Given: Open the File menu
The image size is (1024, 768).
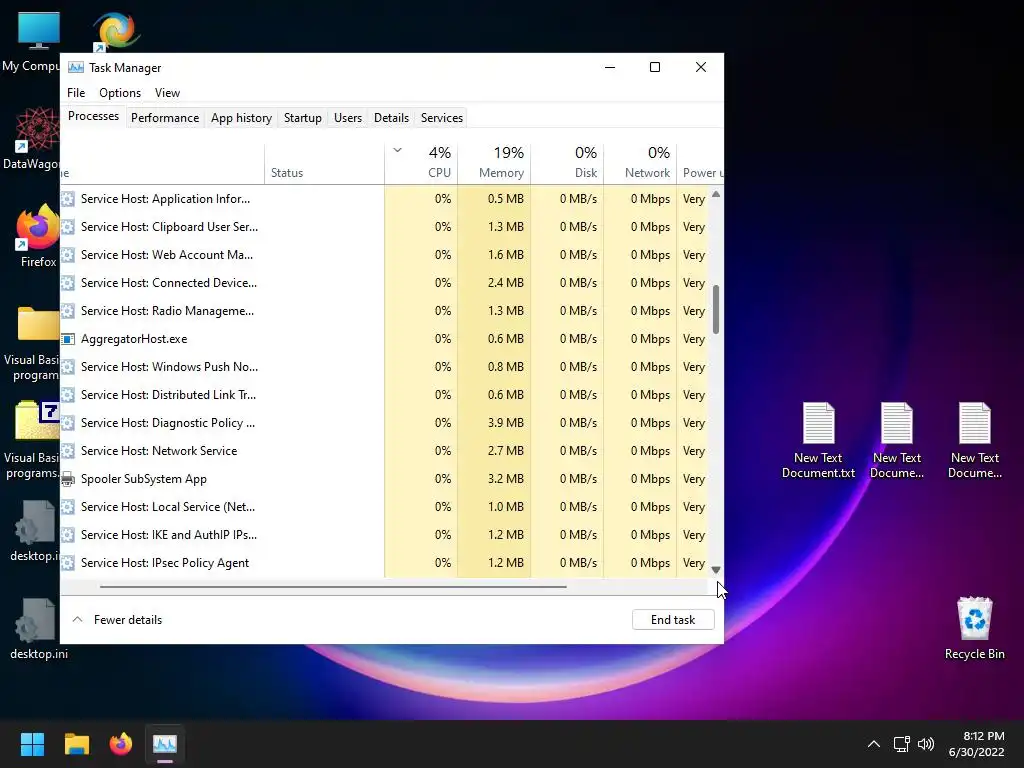Looking at the screenshot, I should tap(76, 93).
